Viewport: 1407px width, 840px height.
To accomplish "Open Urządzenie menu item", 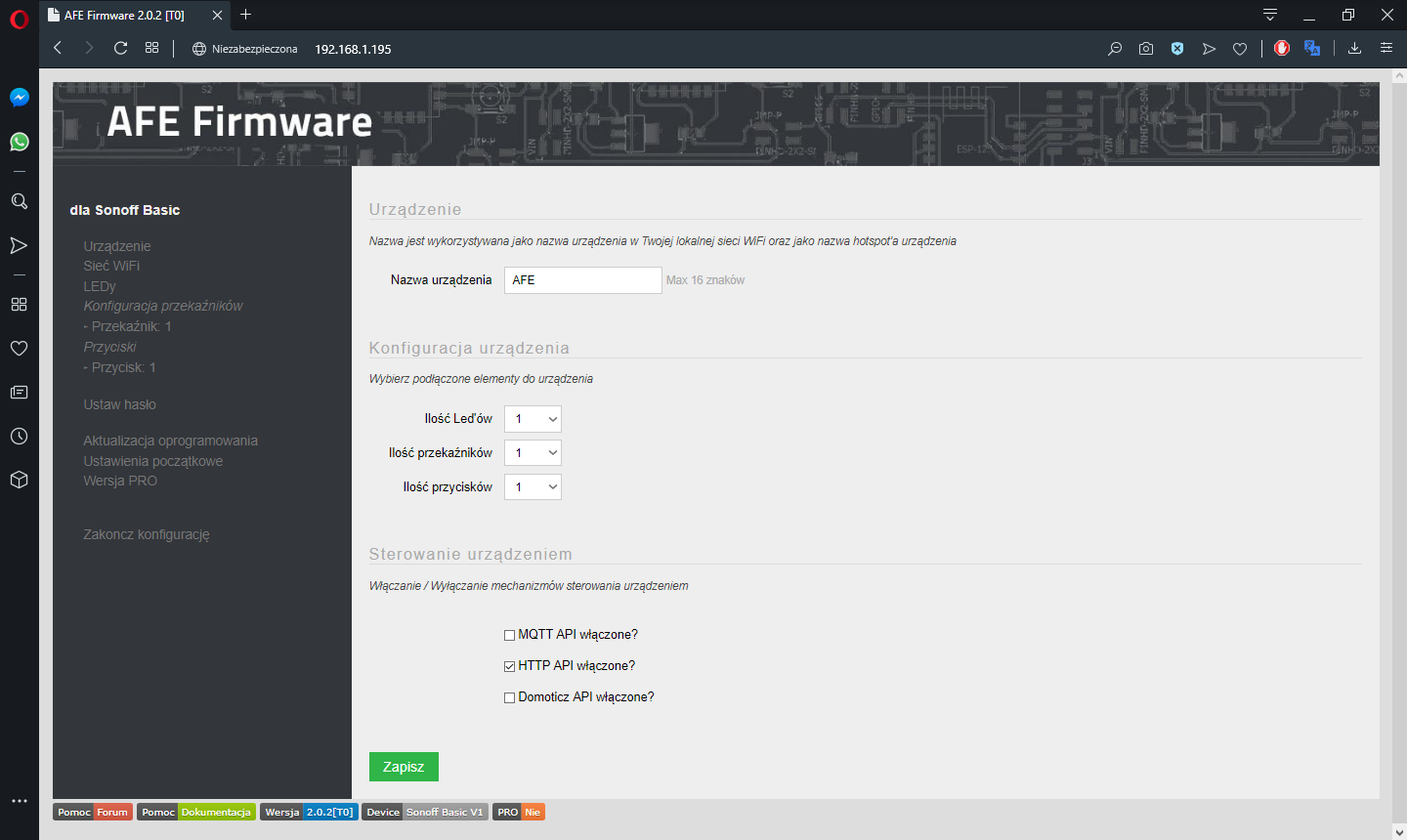I will tap(117, 246).
